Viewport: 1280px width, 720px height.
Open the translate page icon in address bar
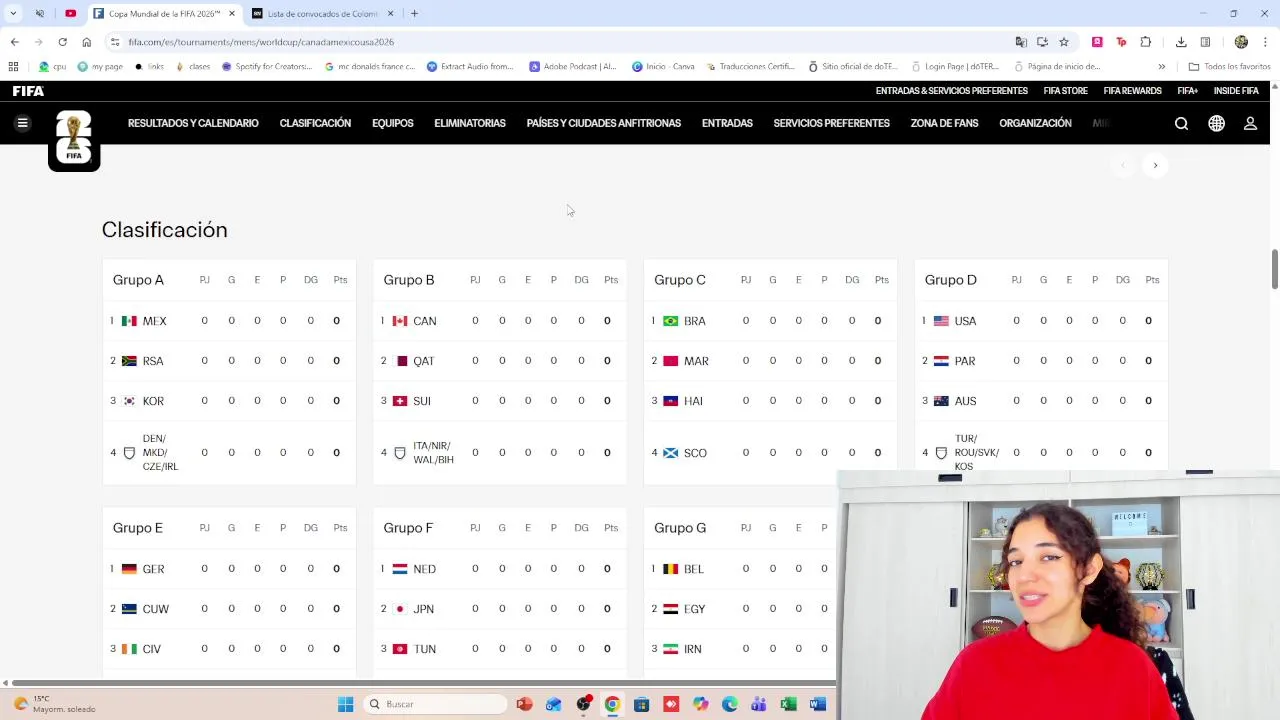1021,42
